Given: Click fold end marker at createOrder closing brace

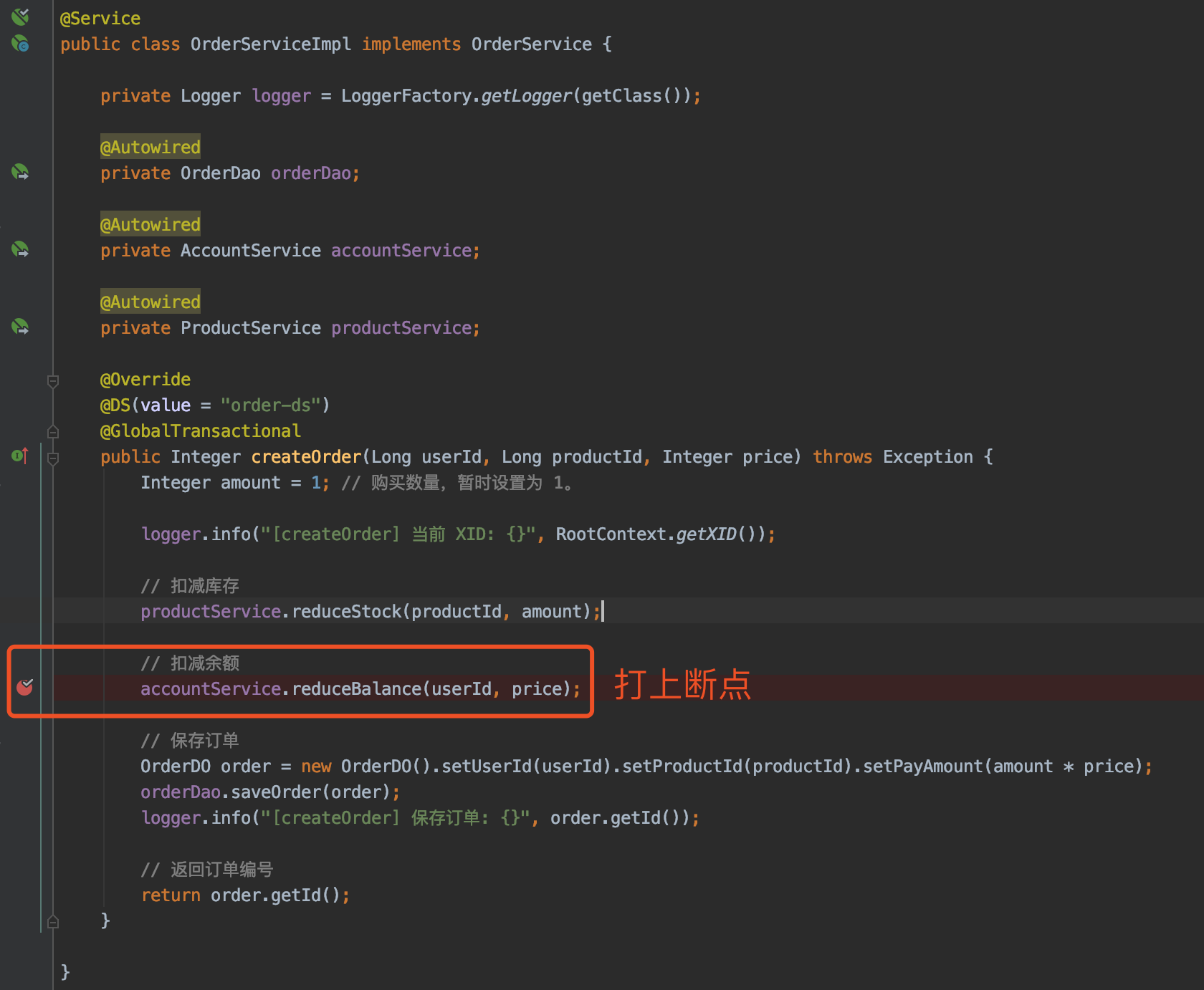Looking at the screenshot, I should [53, 921].
